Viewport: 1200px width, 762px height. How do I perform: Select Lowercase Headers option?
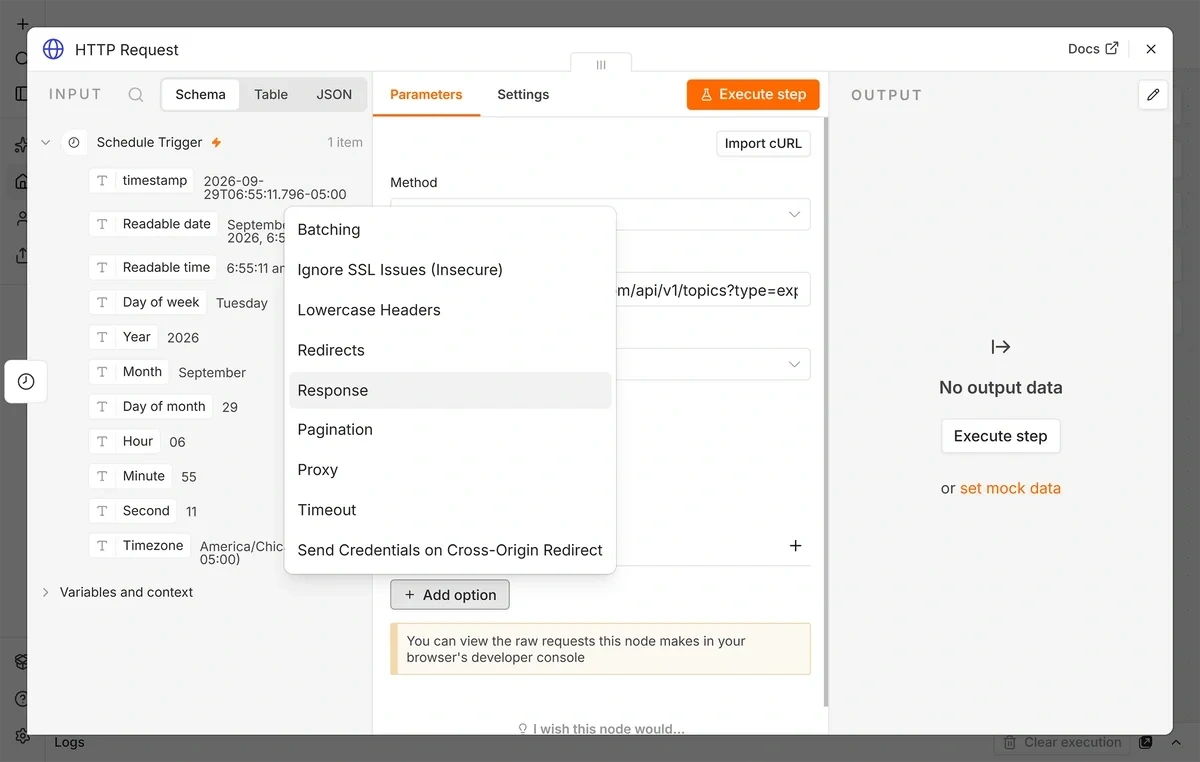point(450,310)
